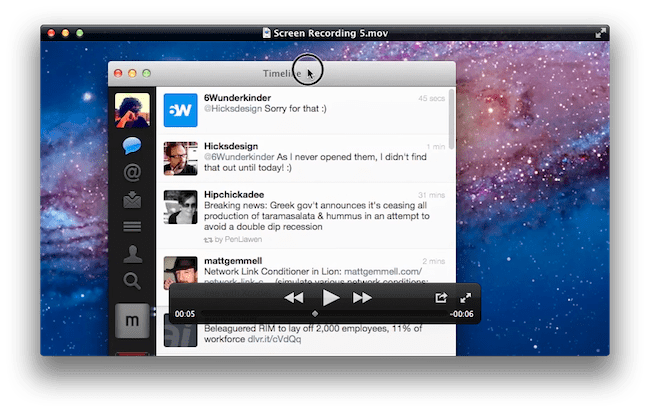Click the Hicksdesign profile picture
The image size is (650, 412).
(x=180, y=158)
